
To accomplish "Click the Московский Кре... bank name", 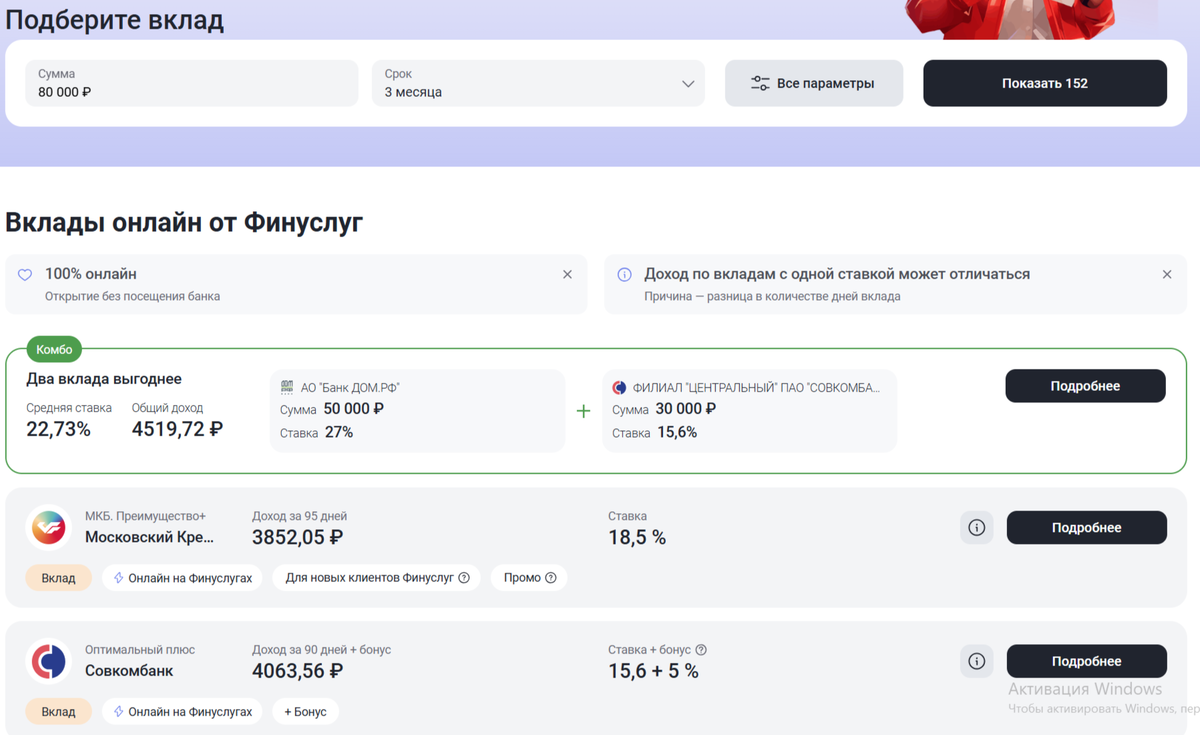I will click(149, 537).
